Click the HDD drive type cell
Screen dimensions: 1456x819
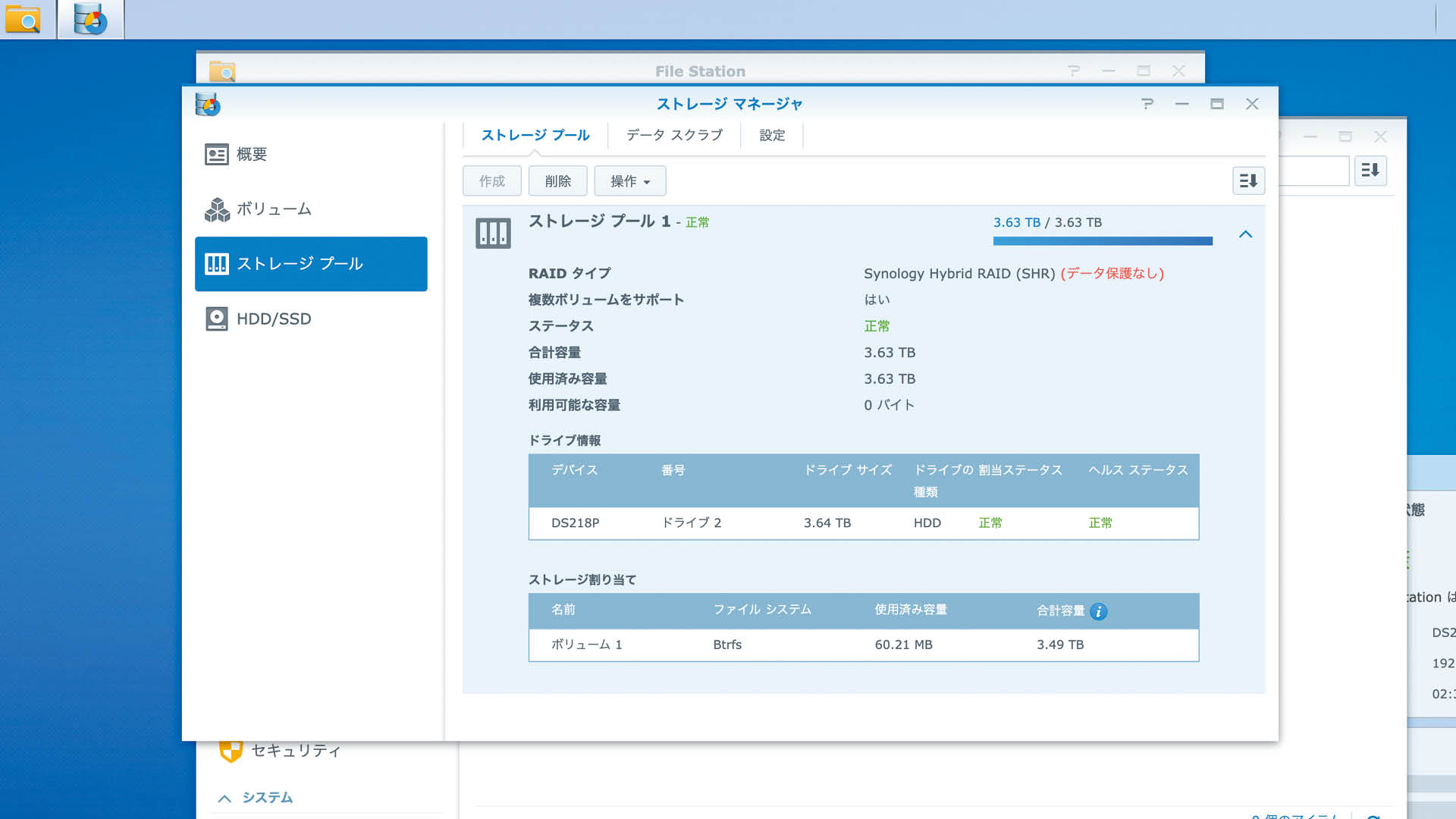click(x=927, y=523)
